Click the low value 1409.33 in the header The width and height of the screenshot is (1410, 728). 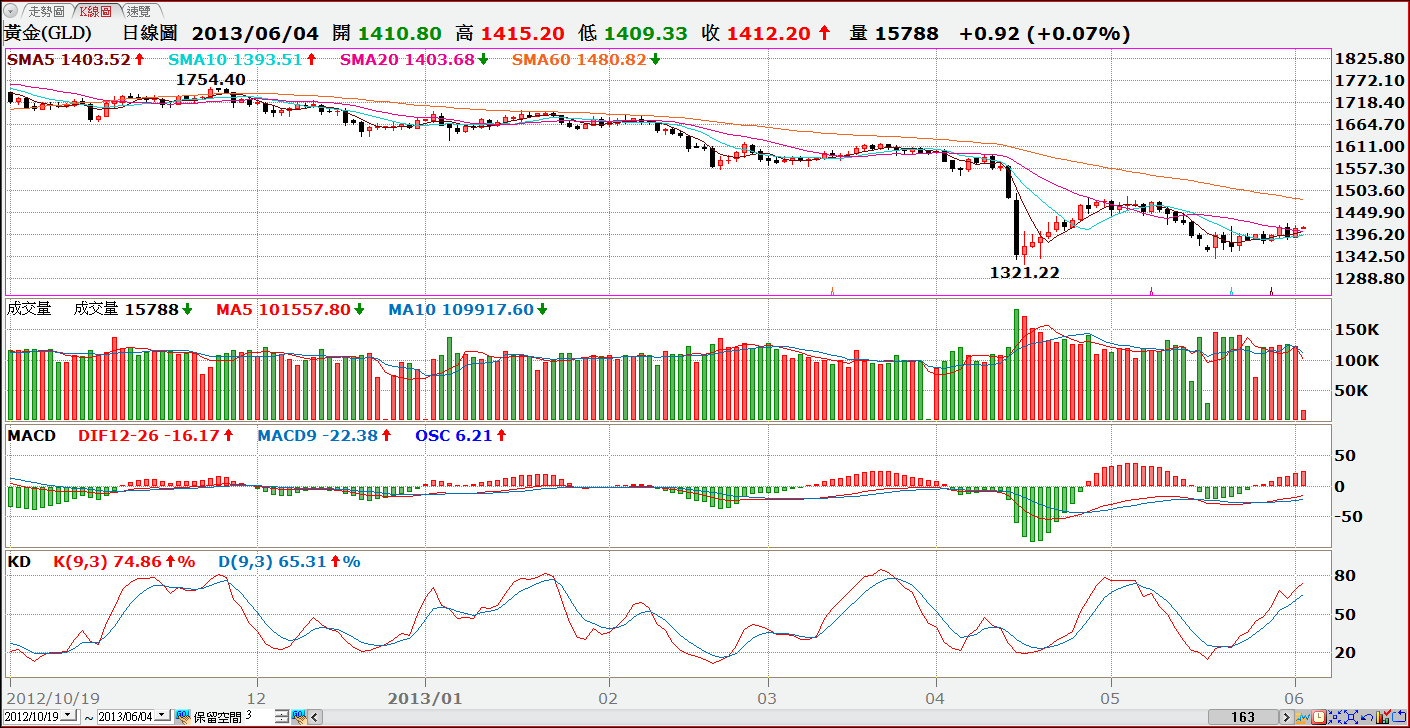pyautogui.click(x=646, y=33)
